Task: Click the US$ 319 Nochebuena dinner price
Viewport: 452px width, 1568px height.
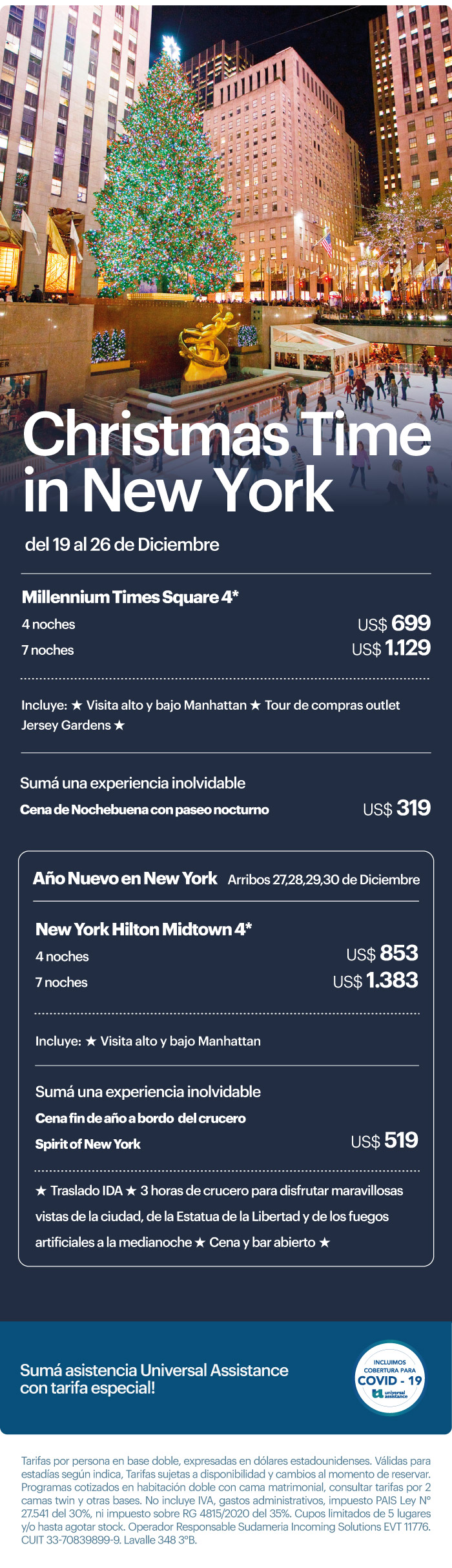Action: (396, 809)
